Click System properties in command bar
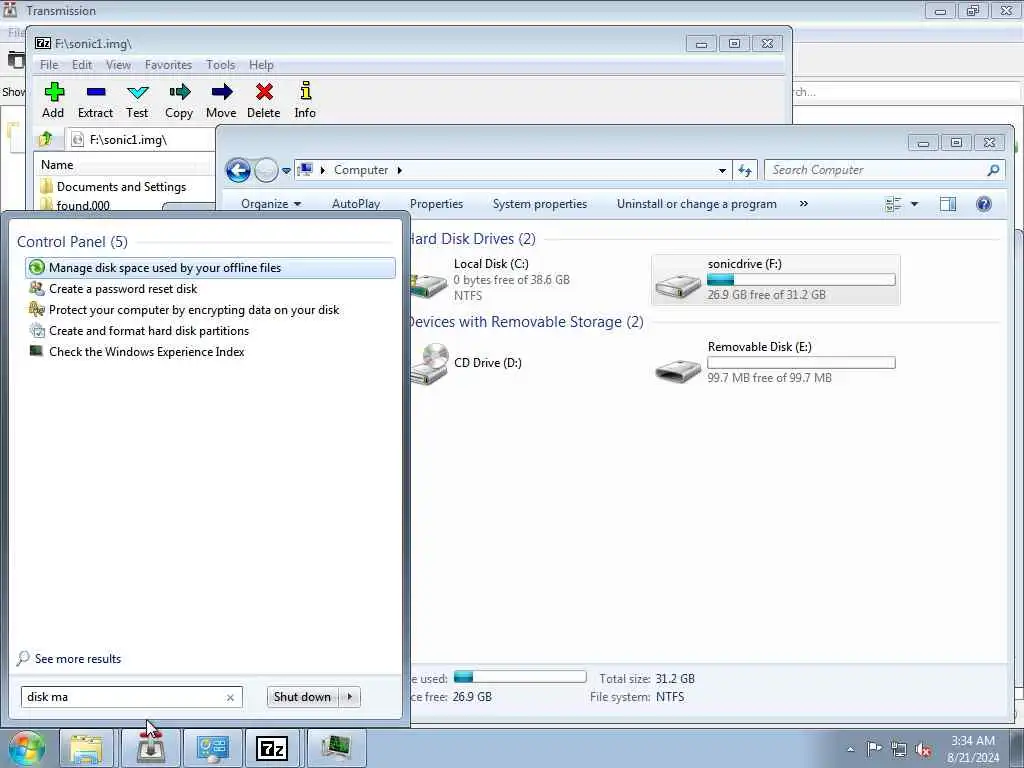 coord(539,204)
